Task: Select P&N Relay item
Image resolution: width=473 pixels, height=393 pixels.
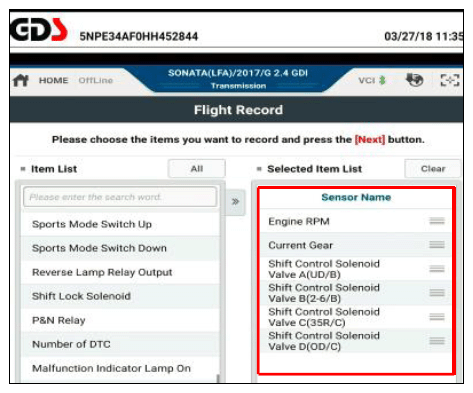Action: tap(120, 320)
